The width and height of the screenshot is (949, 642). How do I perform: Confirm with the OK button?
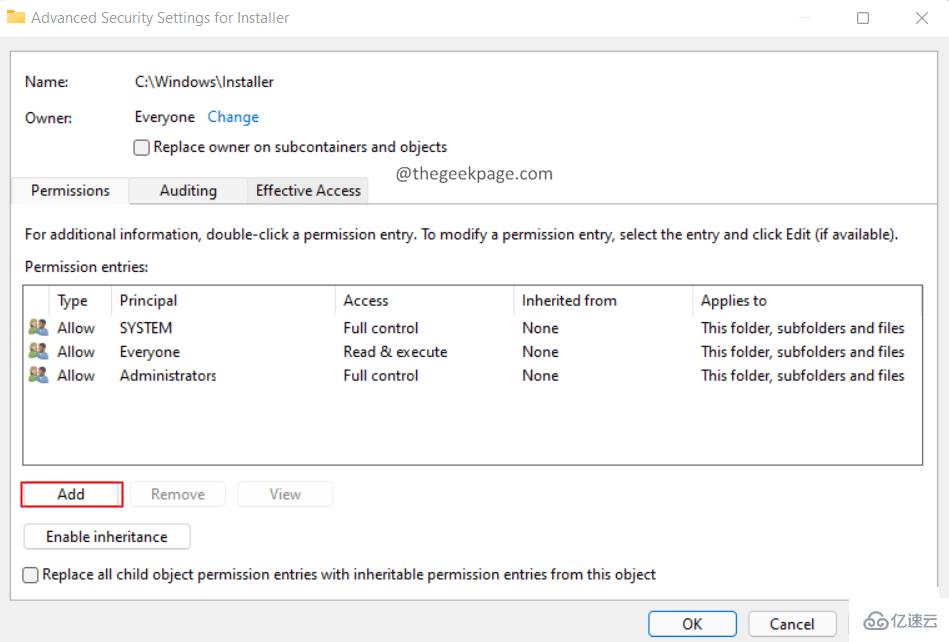692,624
